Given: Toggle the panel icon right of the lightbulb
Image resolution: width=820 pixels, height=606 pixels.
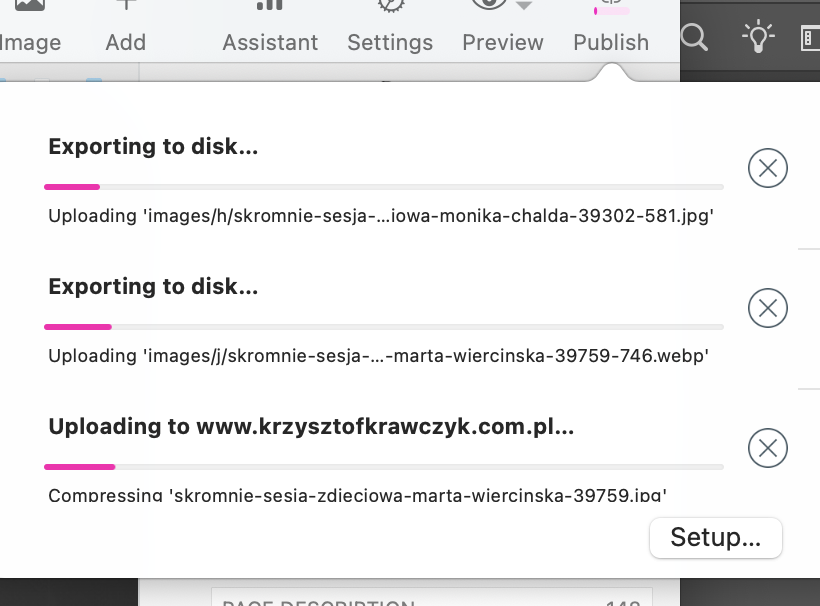Looking at the screenshot, I should (x=811, y=38).
